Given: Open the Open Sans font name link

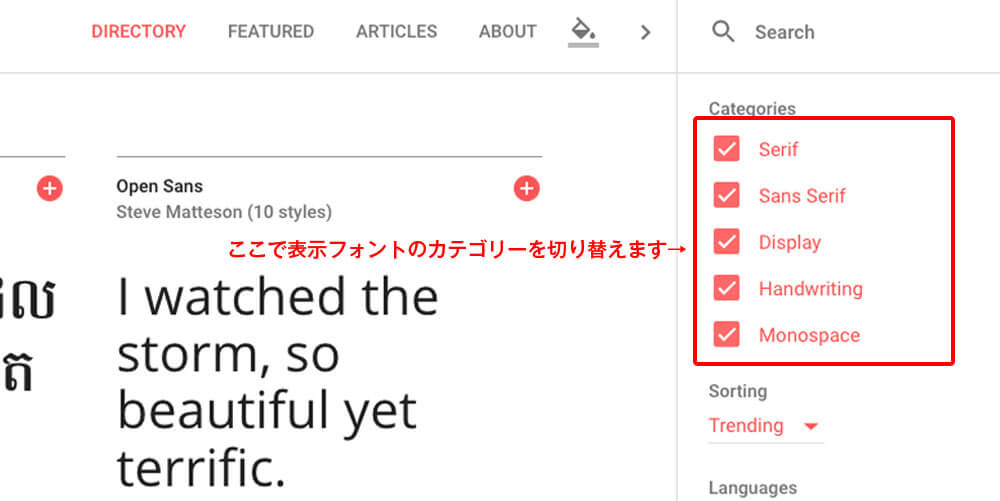Looking at the screenshot, I should pyautogui.click(x=159, y=186).
